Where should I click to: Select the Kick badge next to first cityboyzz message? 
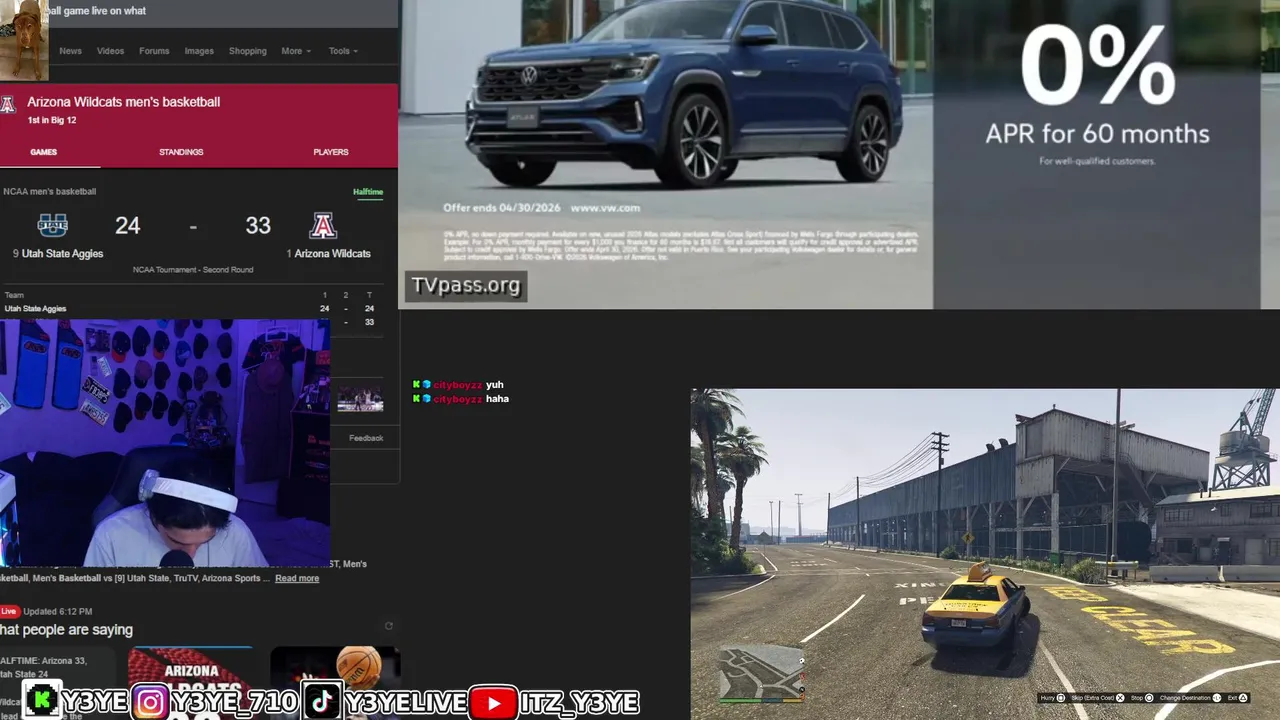click(x=417, y=385)
